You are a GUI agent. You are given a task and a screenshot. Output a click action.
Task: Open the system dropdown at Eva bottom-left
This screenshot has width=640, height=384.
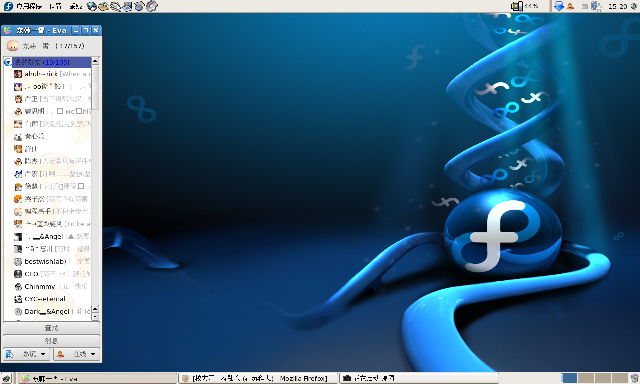pyautogui.click(x=27, y=354)
